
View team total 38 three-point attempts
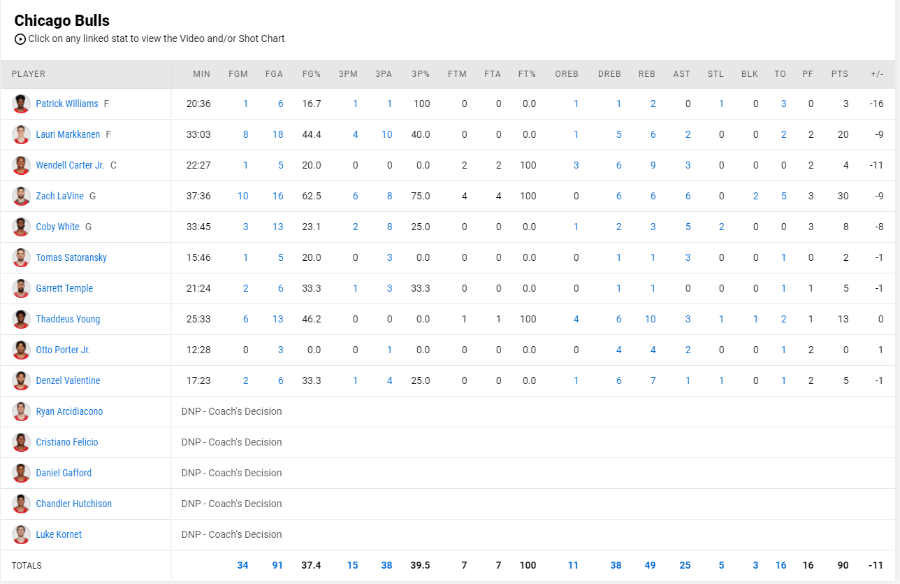[x=387, y=565]
